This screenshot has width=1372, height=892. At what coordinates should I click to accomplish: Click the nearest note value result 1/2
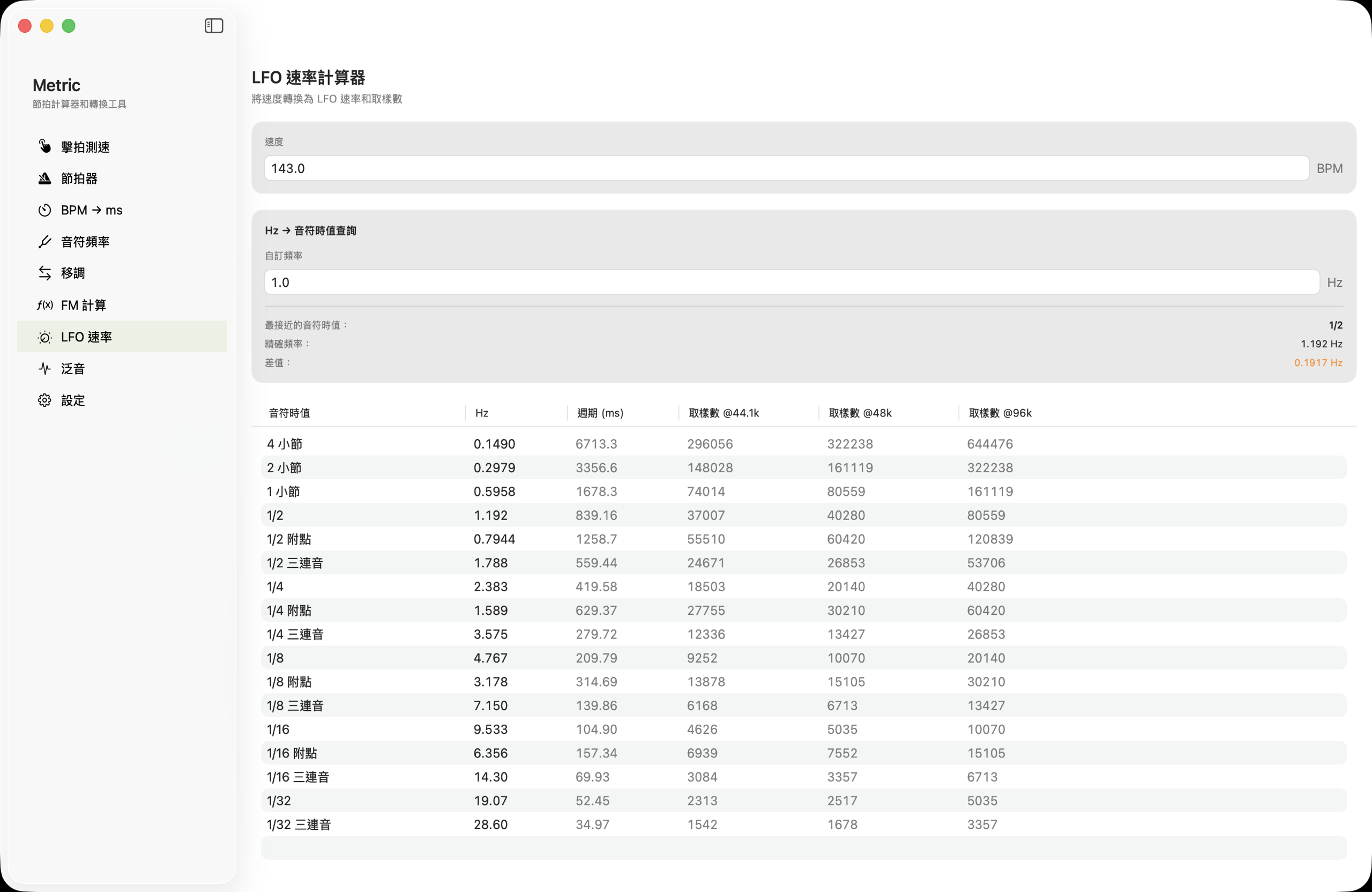(1336, 325)
